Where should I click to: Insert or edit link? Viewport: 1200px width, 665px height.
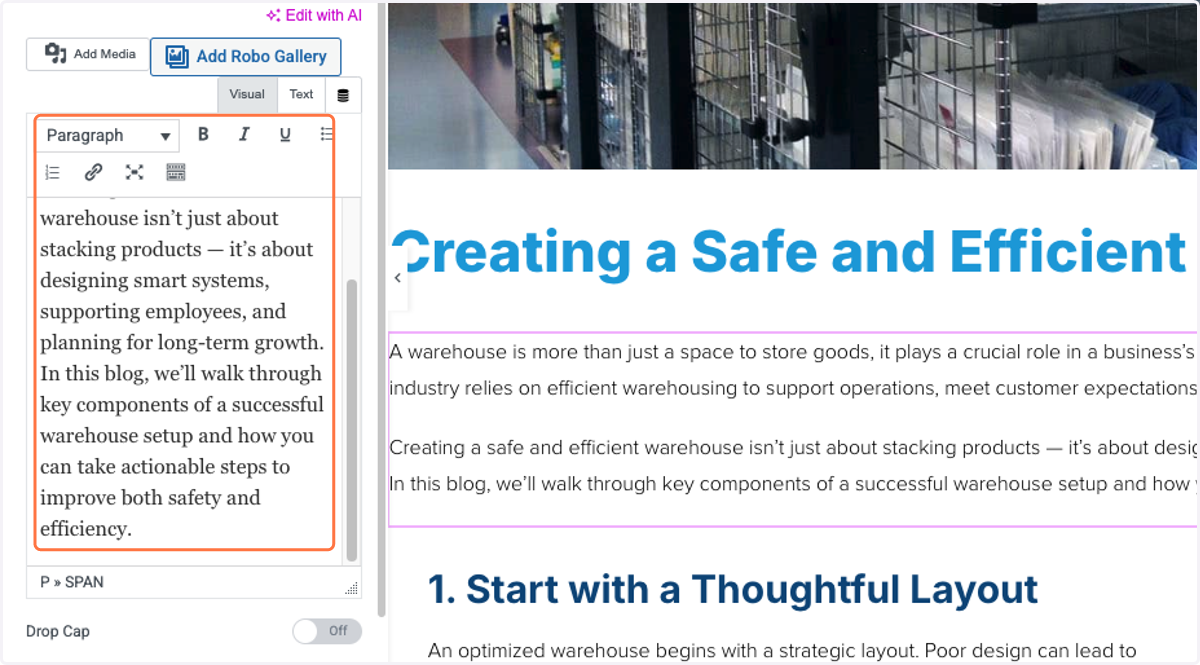[x=93, y=172]
